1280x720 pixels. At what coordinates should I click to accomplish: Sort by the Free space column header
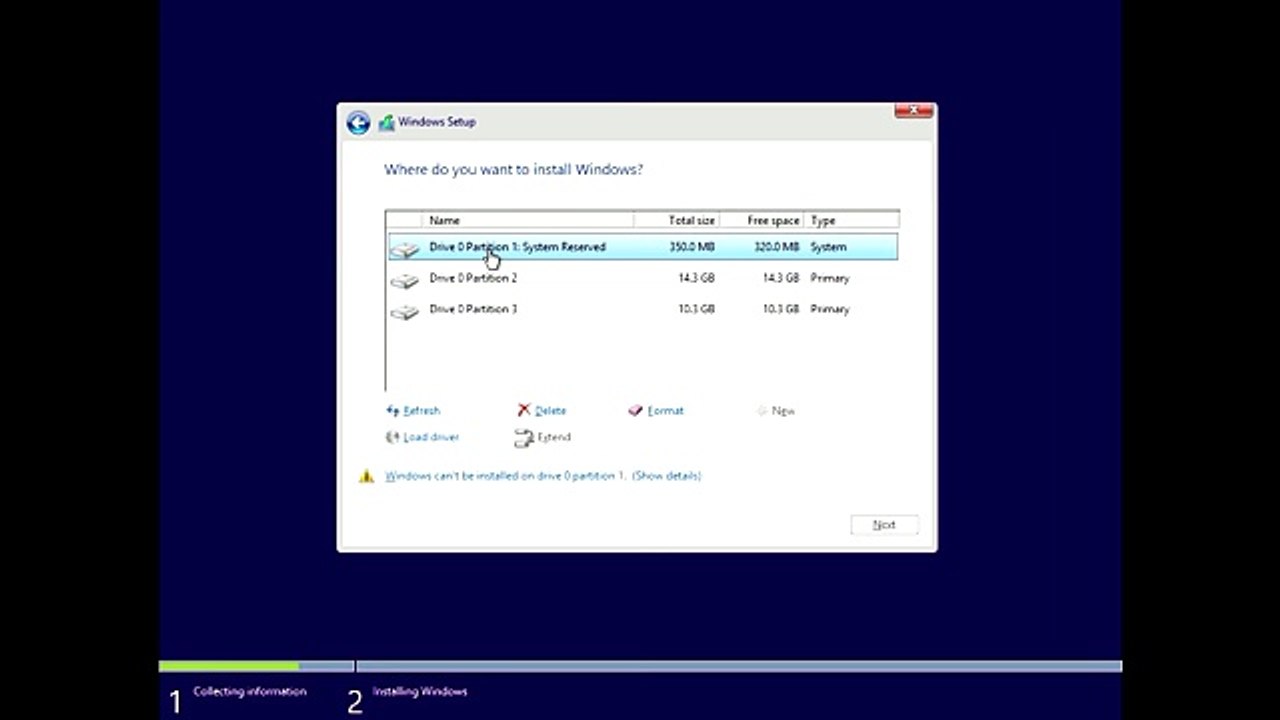[x=761, y=220]
